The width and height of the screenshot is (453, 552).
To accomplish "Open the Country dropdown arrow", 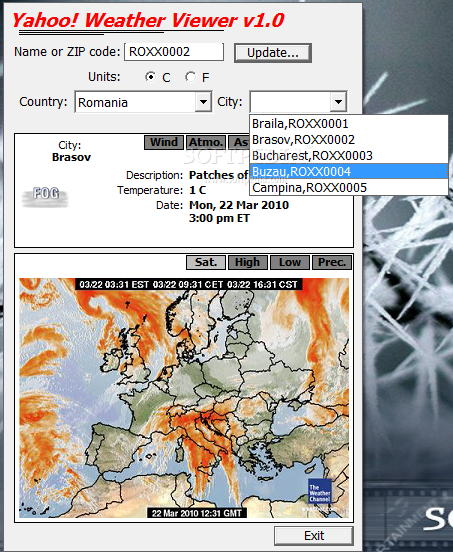I will 203,102.
